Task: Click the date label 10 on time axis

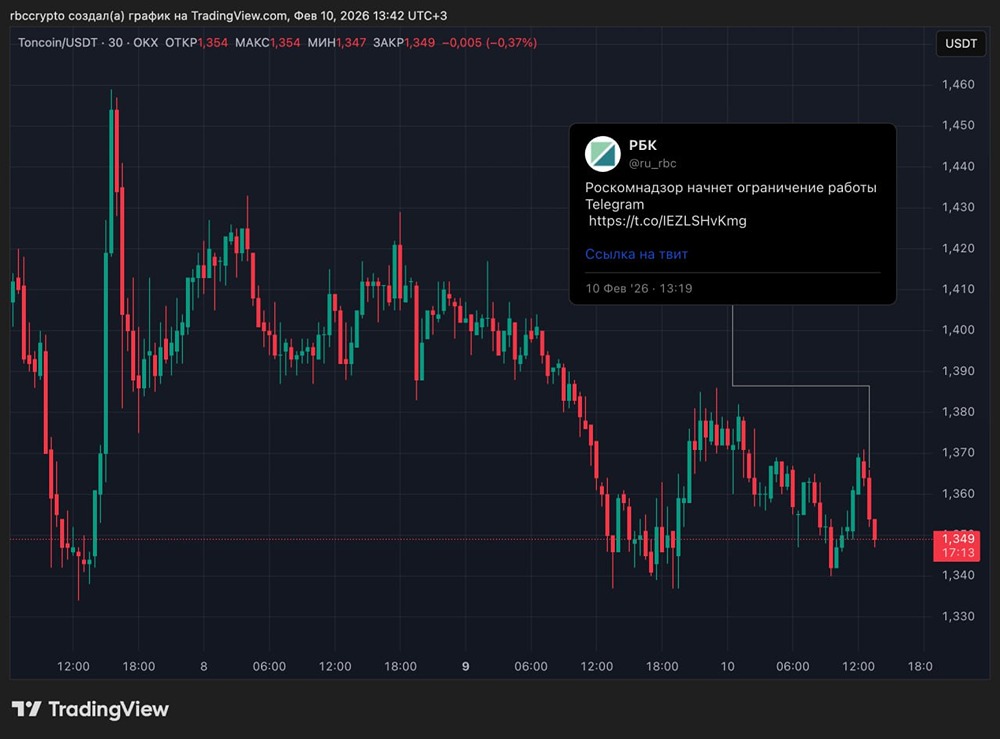Action: [x=727, y=666]
